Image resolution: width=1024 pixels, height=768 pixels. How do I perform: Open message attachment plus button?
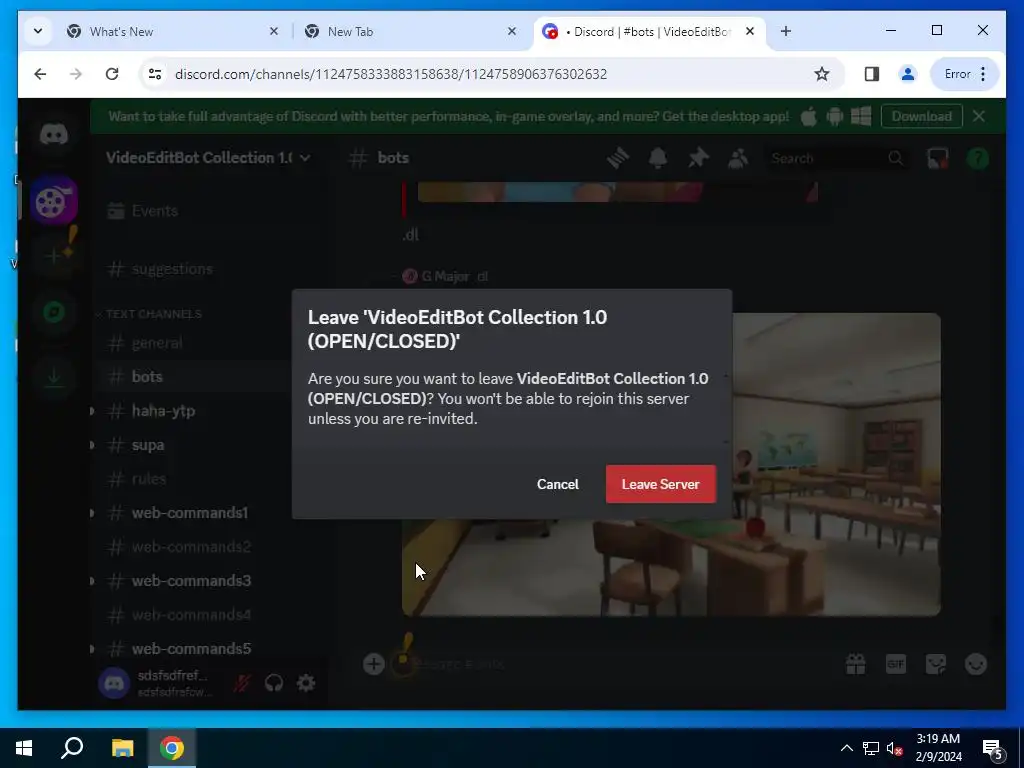(374, 664)
